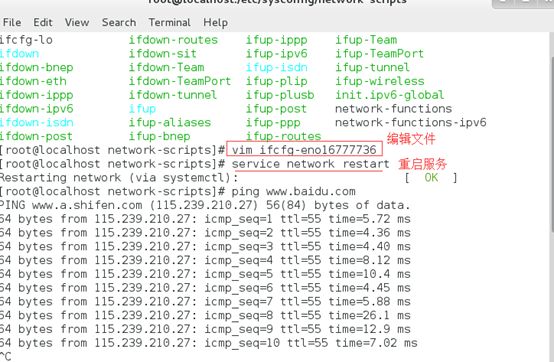Click the green OK status text
Screen dimensions: 554x362
coord(431,177)
